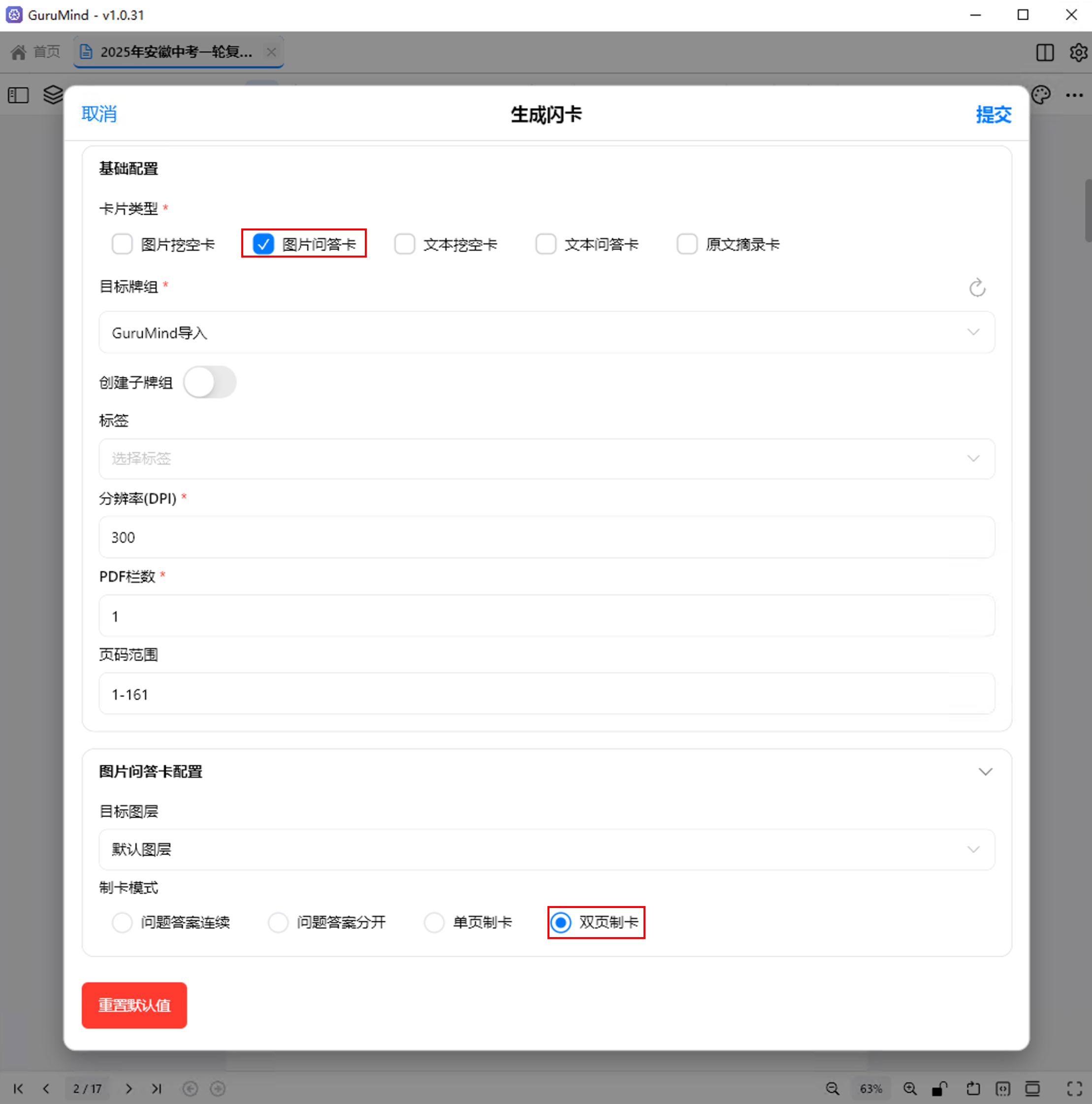Collapse the 图片问答卡配置 section chevron
Image resolution: width=1092 pixels, height=1104 pixels.
point(985,772)
